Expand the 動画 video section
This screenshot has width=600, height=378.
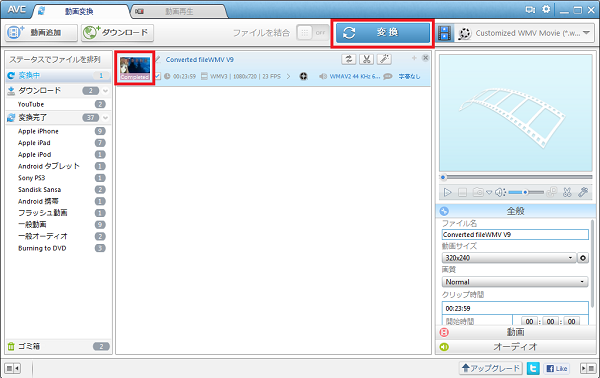point(515,332)
